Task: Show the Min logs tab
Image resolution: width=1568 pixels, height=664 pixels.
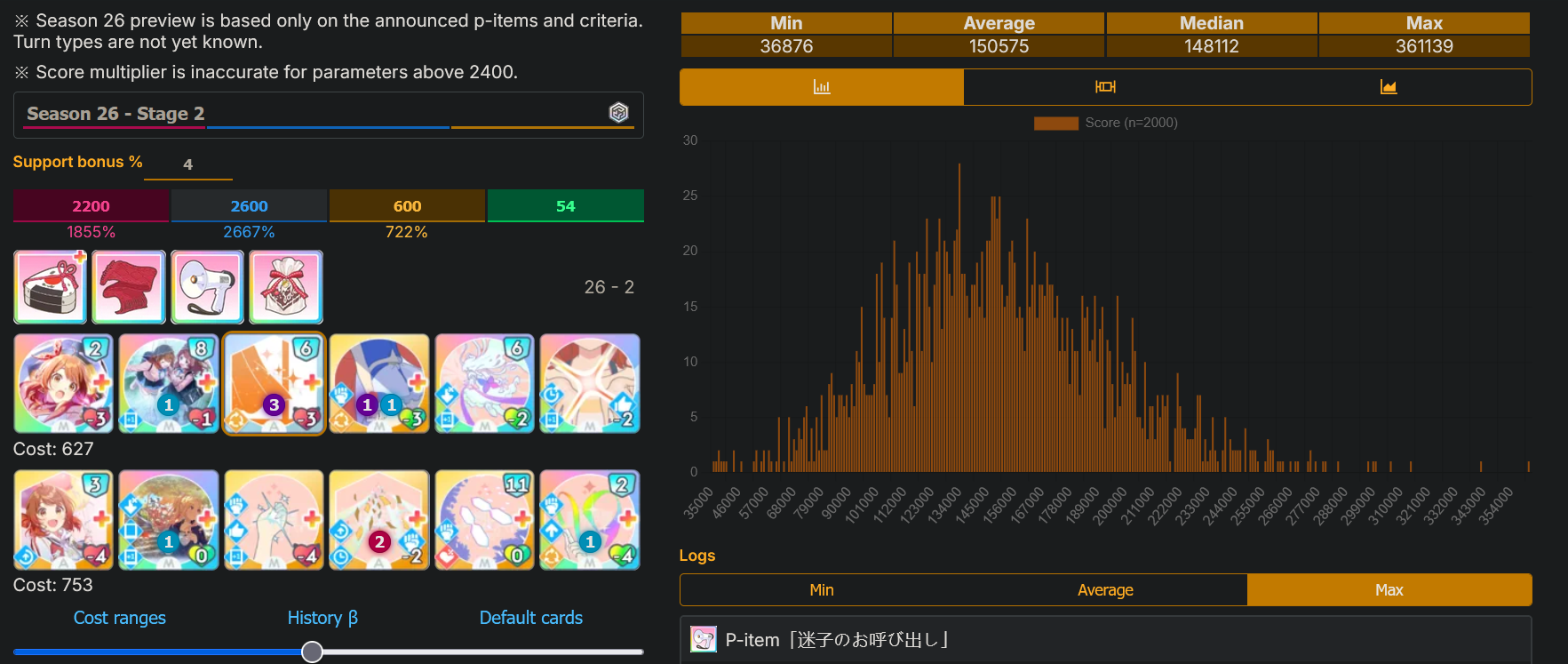Action: coord(822,590)
